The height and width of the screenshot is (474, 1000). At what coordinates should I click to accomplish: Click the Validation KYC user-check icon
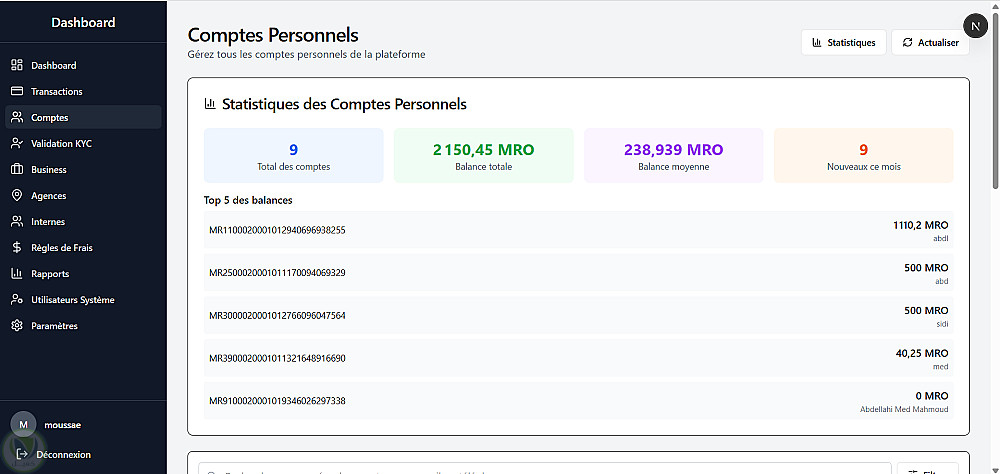pos(17,144)
